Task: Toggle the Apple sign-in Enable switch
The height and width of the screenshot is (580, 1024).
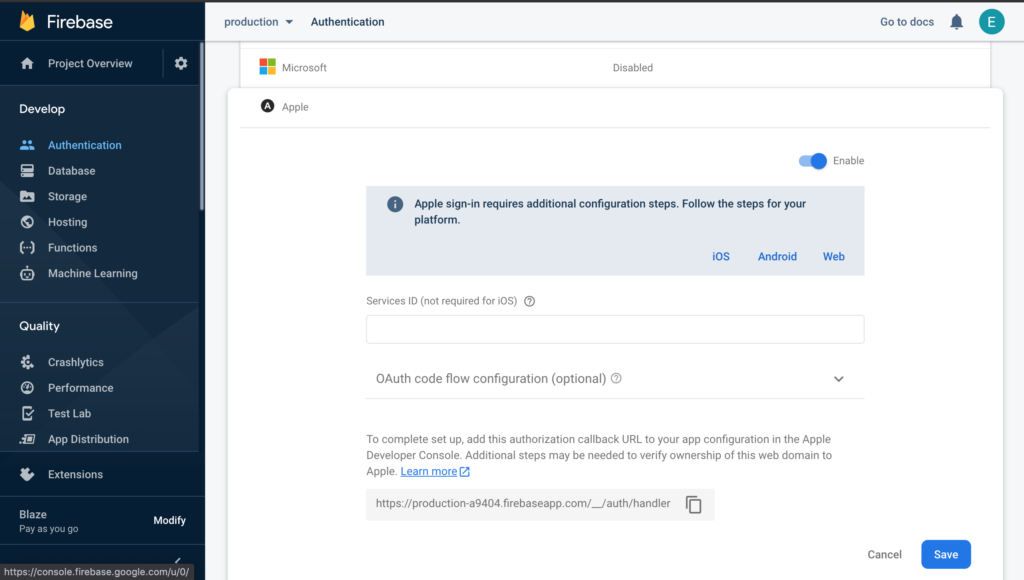Action: pos(813,161)
